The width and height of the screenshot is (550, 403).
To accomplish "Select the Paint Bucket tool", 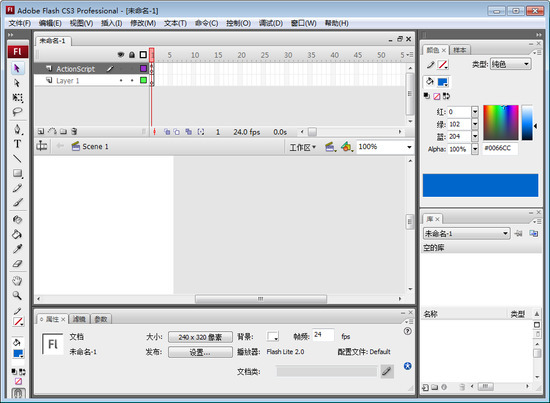I will [17, 234].
